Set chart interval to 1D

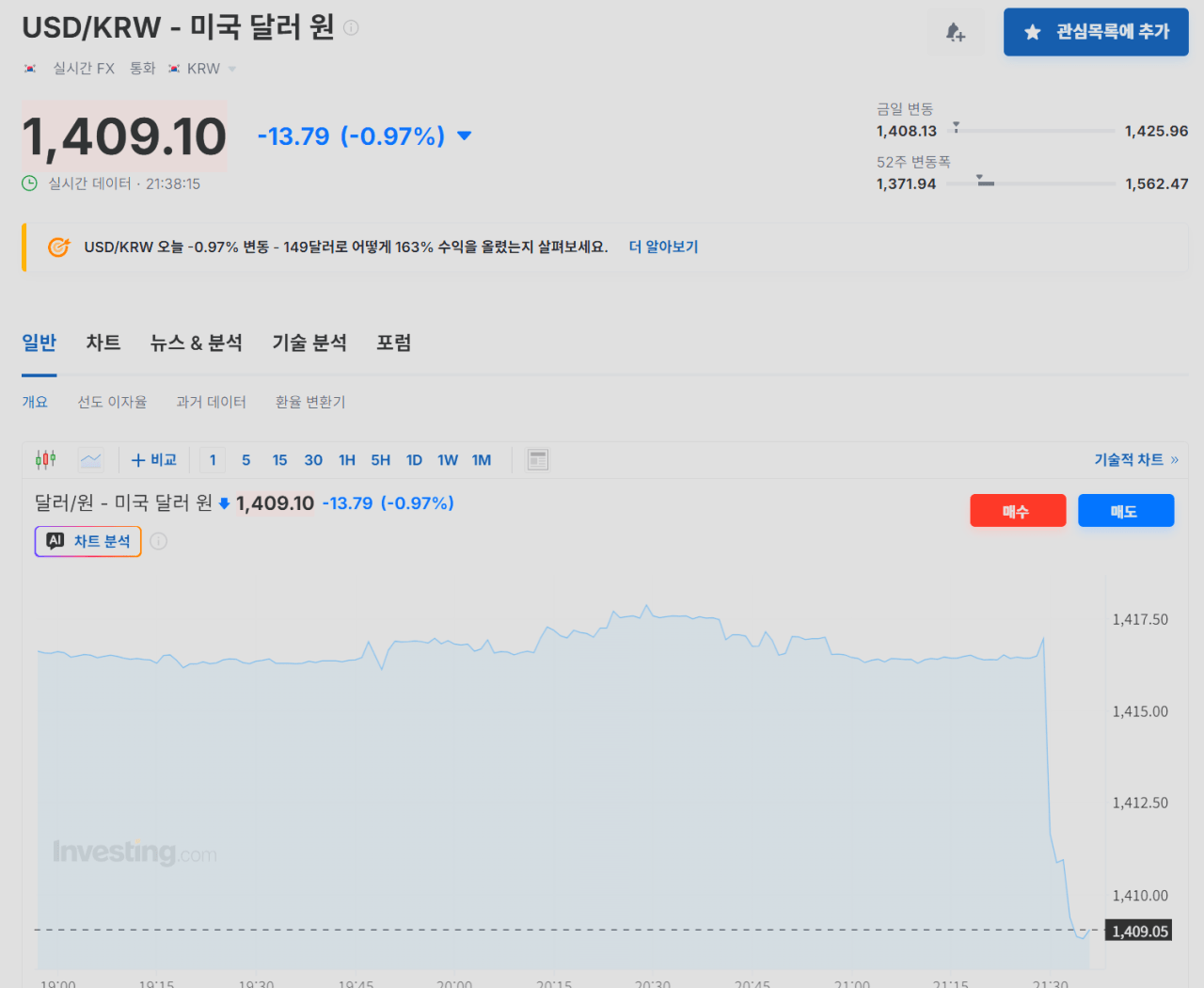[414, 460]
